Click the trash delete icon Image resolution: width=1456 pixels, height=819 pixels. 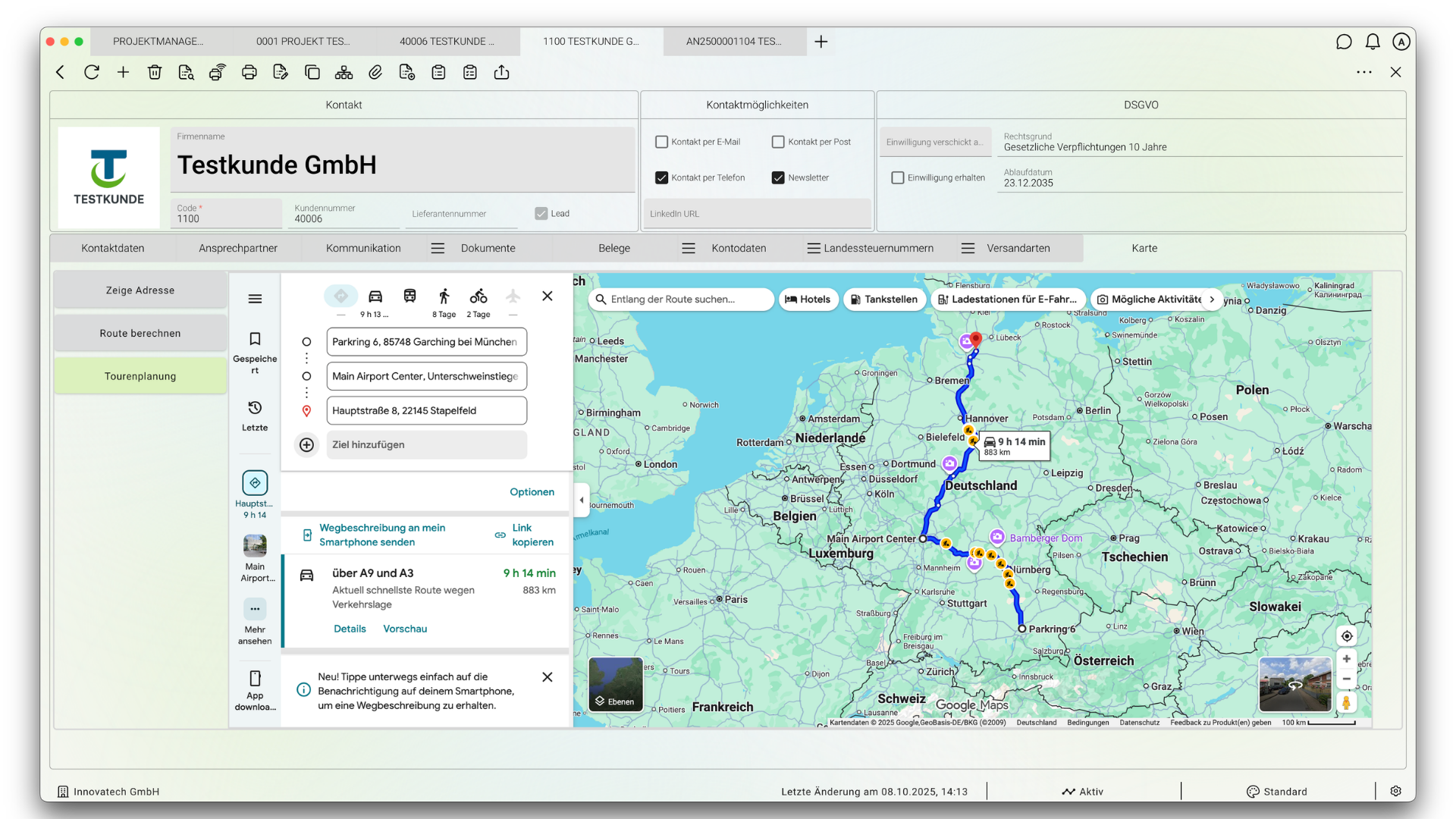[155, 72]
